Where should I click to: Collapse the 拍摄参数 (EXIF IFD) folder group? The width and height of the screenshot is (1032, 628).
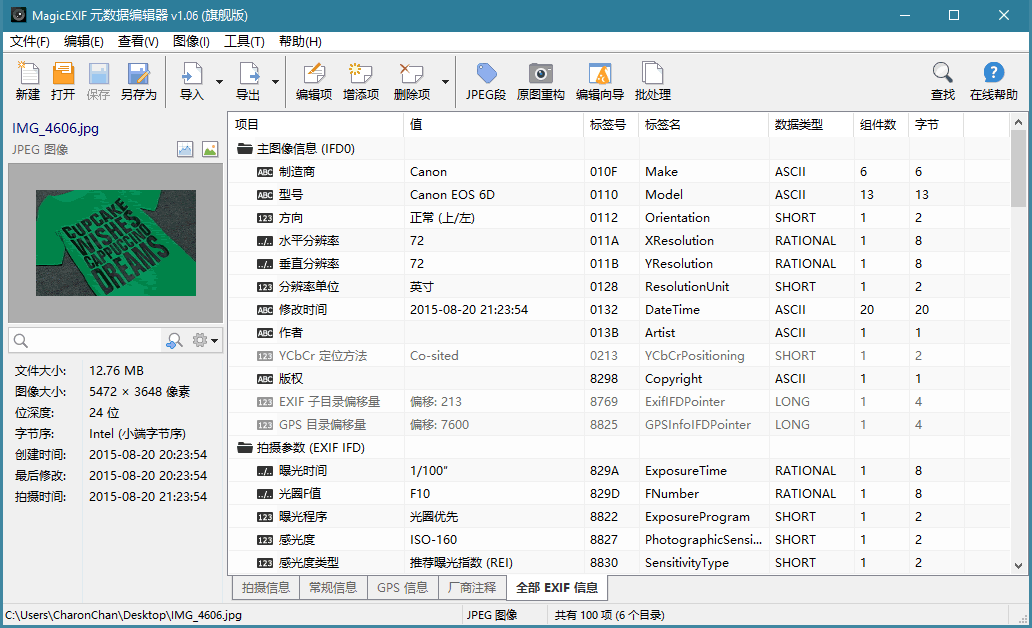click(245, 448)
